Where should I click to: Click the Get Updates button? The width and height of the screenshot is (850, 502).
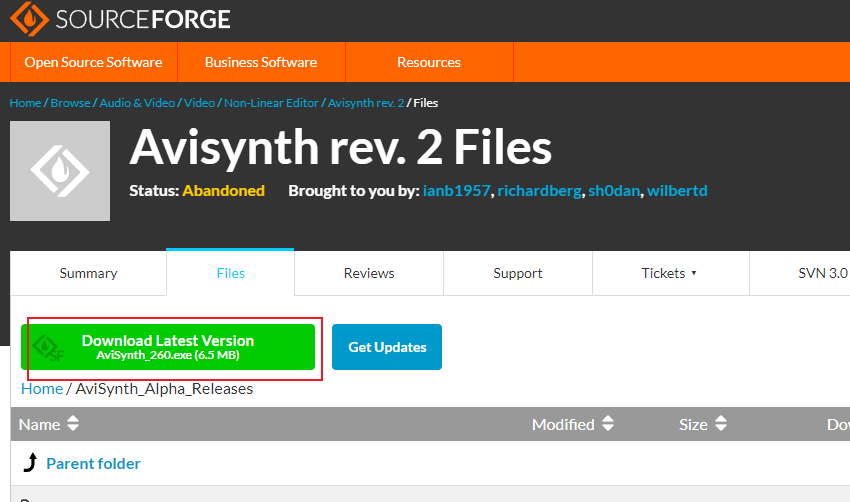(x=387, y=347)
